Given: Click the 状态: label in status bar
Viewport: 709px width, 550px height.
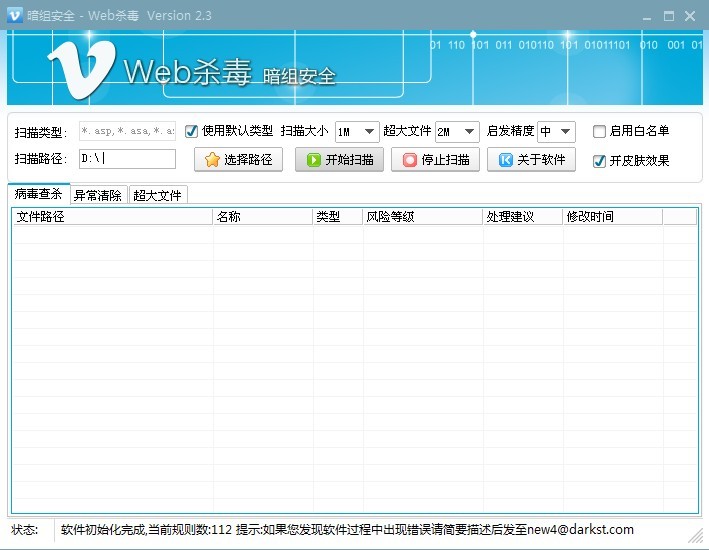Looking at the screenshot, I should point(25,530).
